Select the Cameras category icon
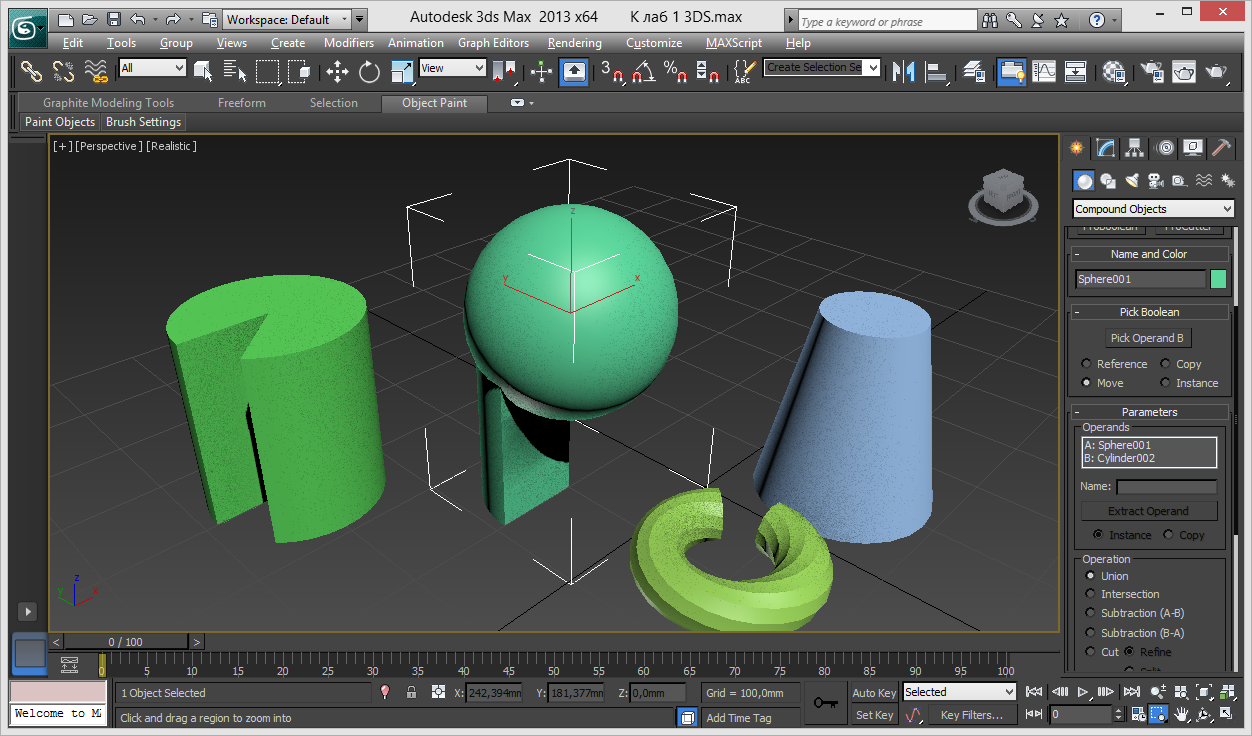 pos(1155,181)
